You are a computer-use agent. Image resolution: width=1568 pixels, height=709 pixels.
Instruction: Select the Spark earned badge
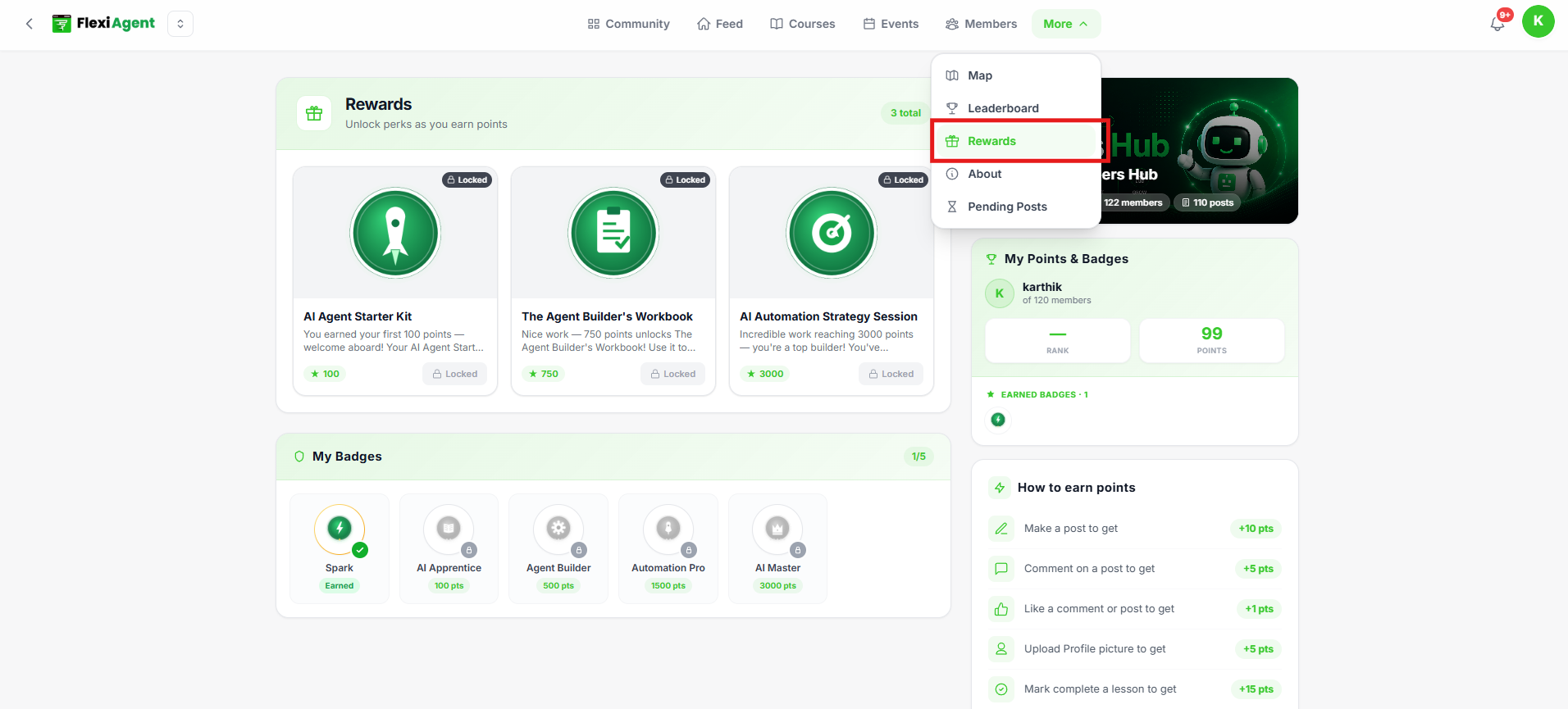tap(340, 548)
